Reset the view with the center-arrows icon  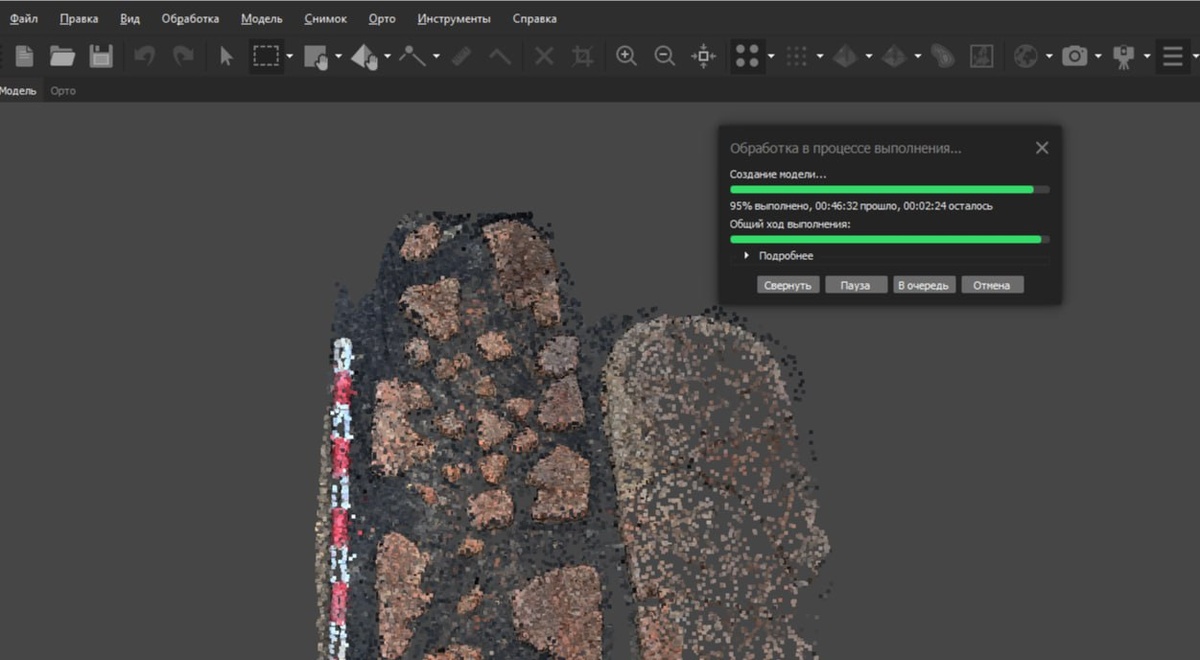[x=704, y=57]
